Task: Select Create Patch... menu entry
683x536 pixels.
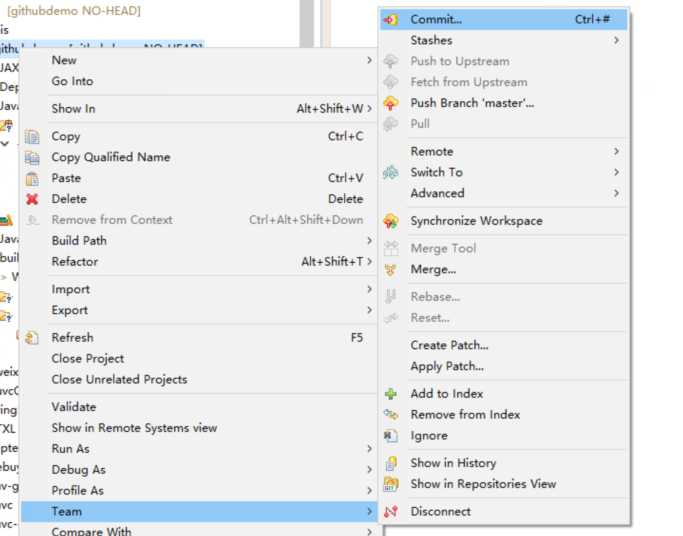Action: 449,345
